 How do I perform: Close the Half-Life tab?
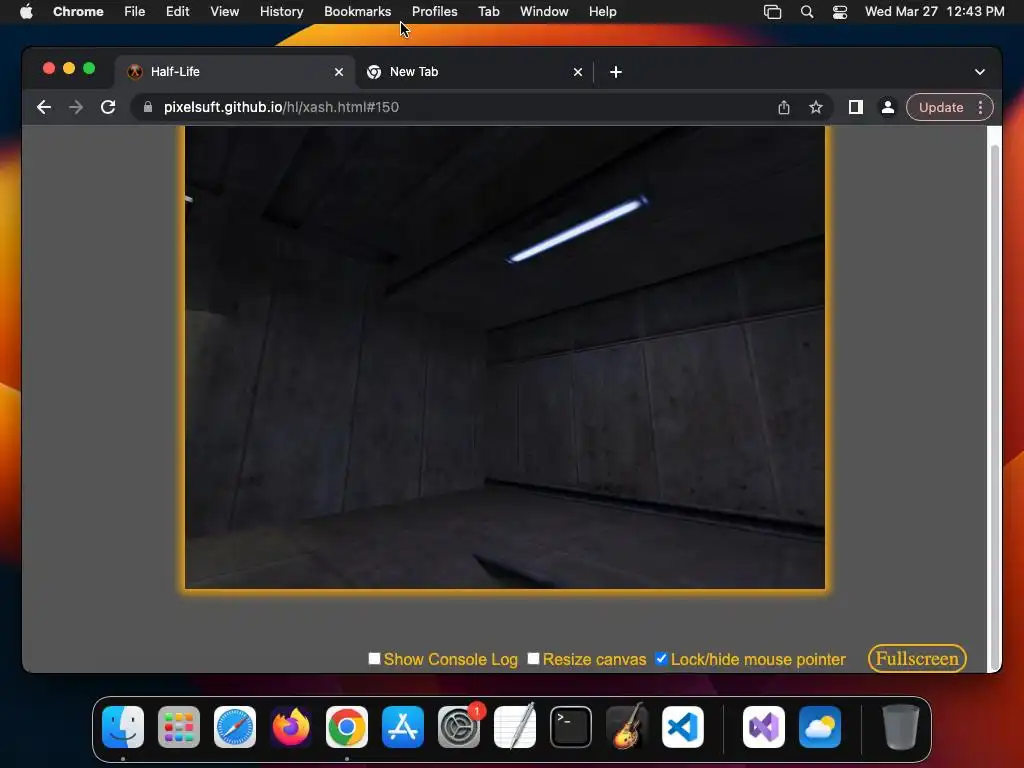point(339,72)
